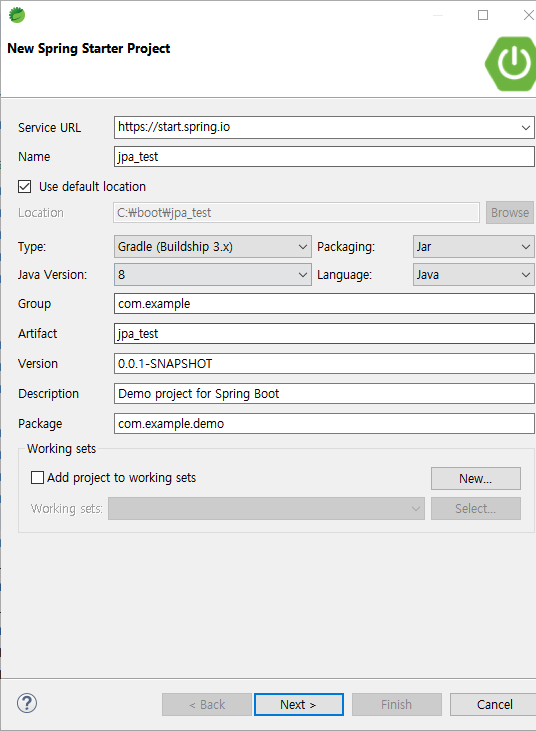Expand the Service URL dropdown arrow
This screenshot has width=536, height=731.
coord(526,127)
